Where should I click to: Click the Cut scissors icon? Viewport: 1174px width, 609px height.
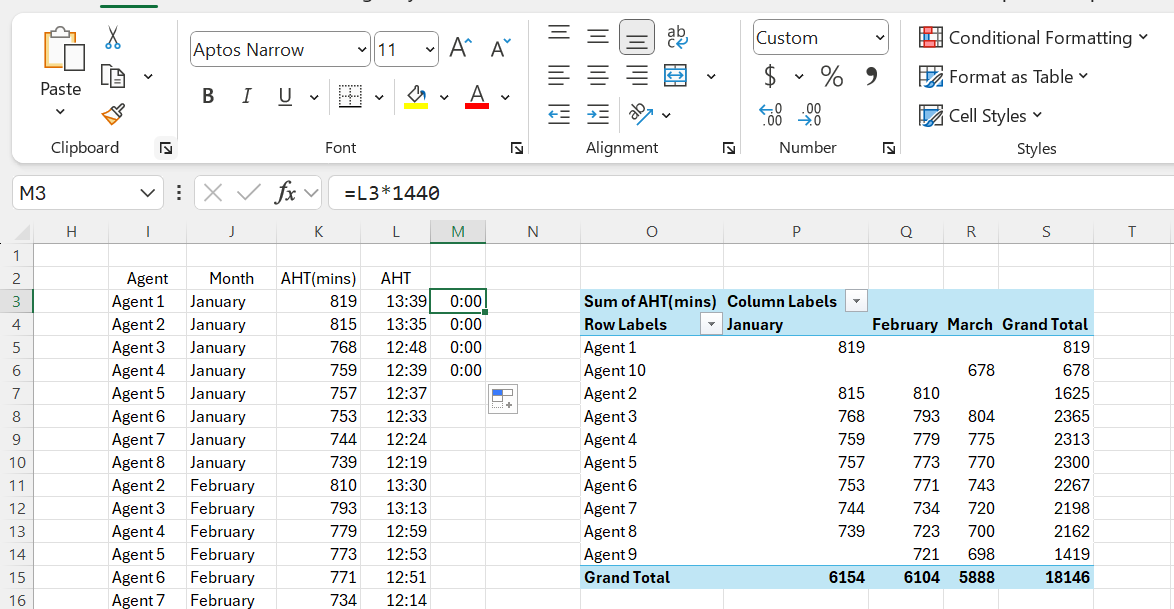[x=112, y=37]
